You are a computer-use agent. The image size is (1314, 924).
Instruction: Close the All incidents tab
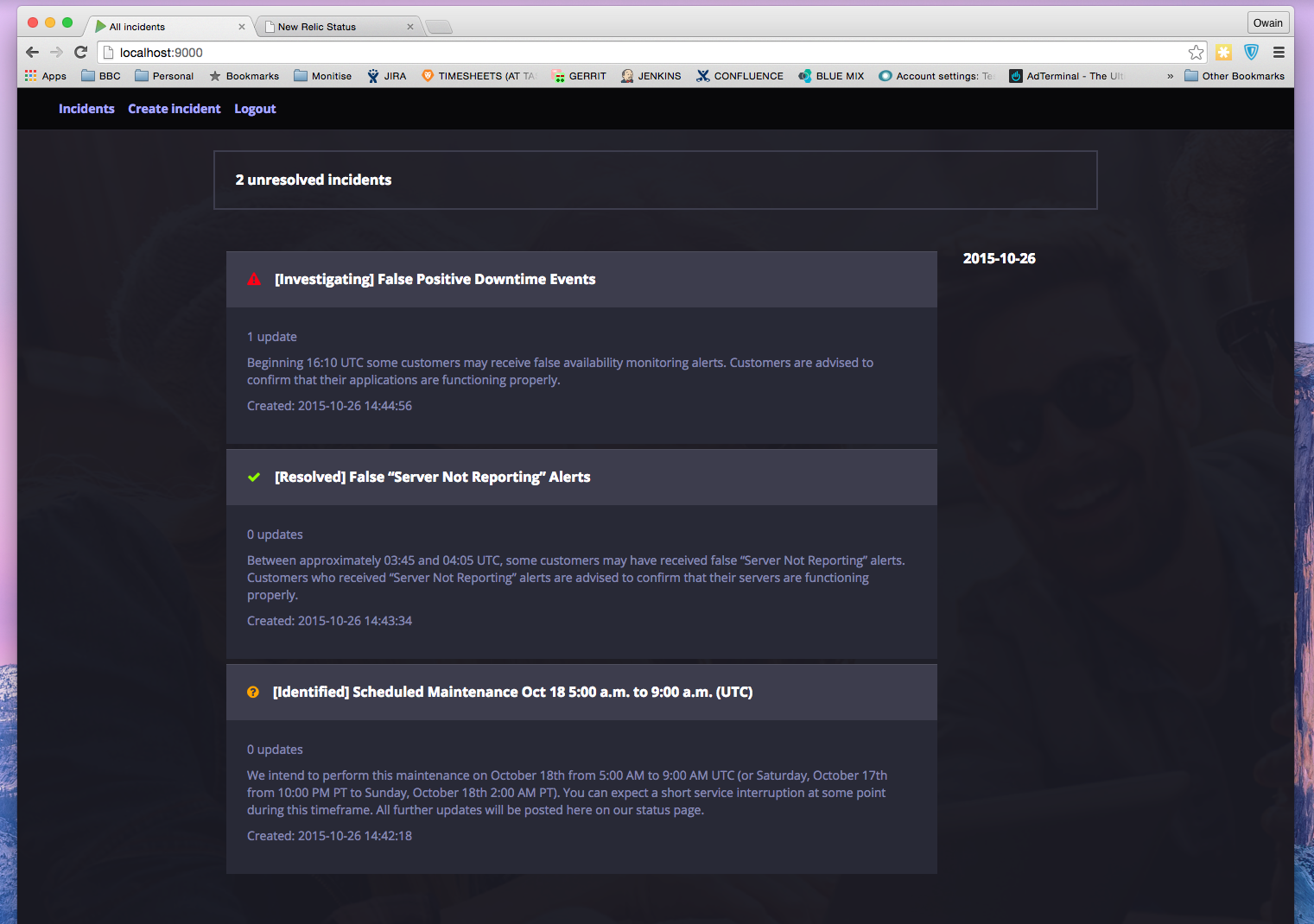[242, 27]
